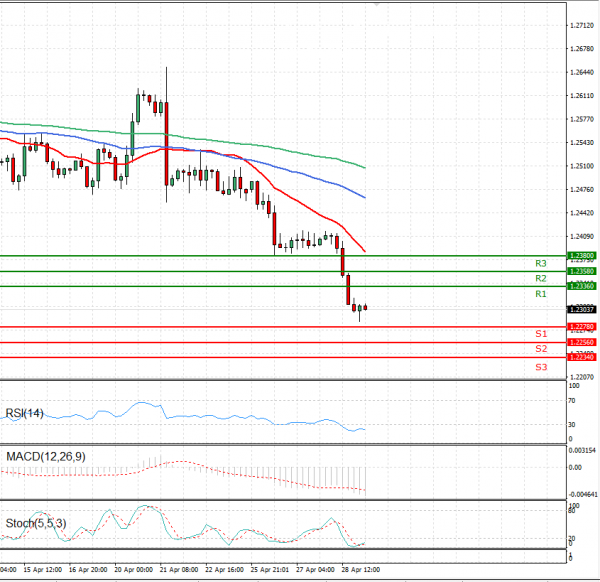Click the S1 support label
The width and height of the screenshot is (600, 582).
[x=540, y=333]
